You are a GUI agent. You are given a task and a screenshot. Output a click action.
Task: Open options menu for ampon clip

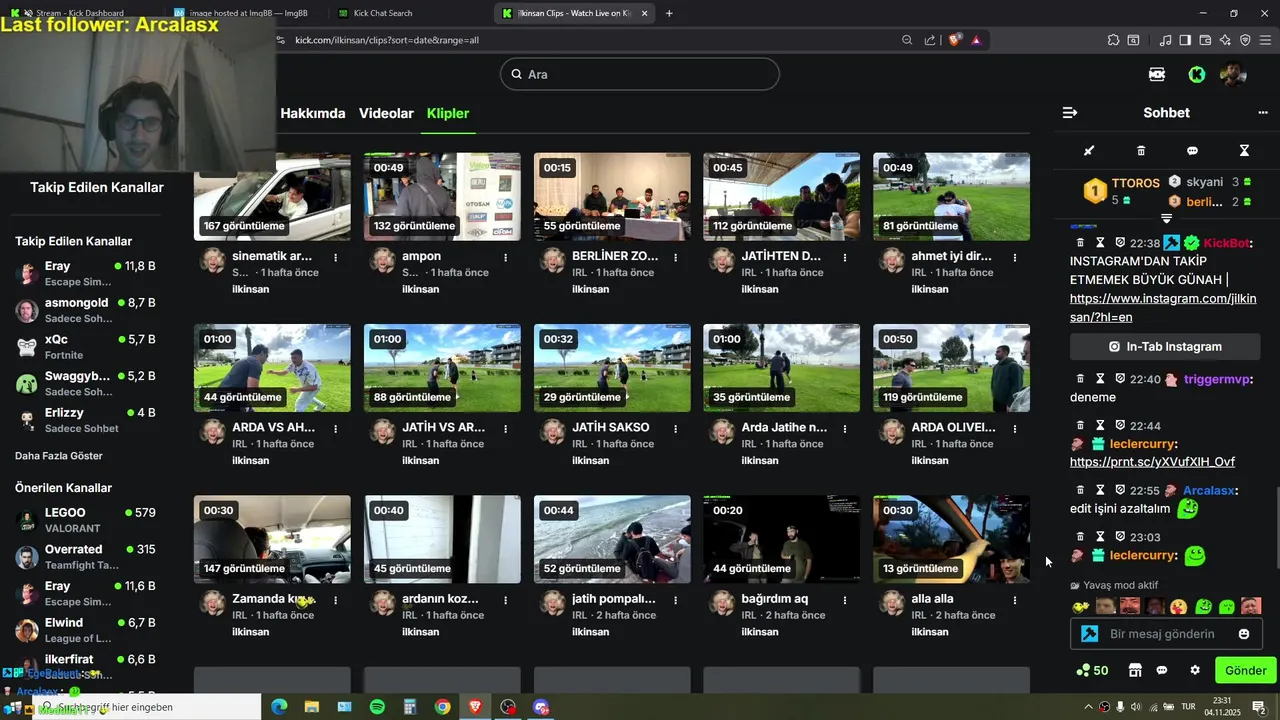click(505, 258)
